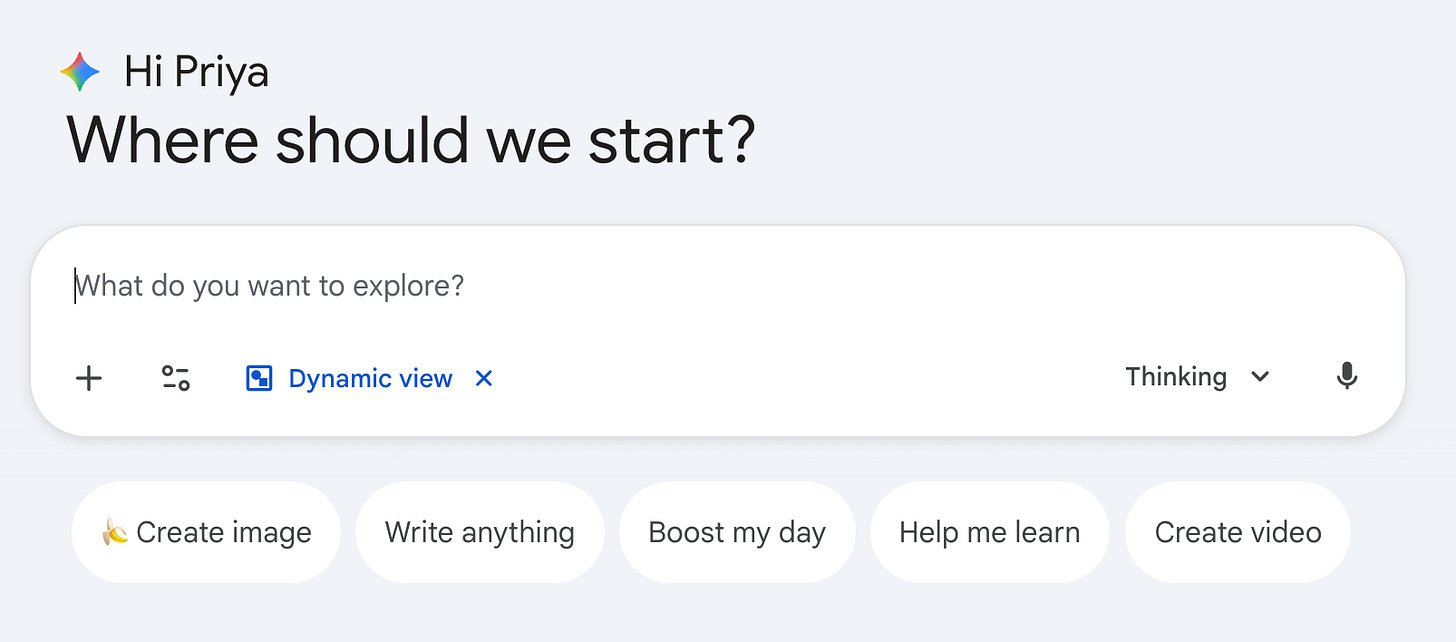Pick the Boost my day chip
The width and height of the screenshot is (1456, 642).
[x=737, y=532]
